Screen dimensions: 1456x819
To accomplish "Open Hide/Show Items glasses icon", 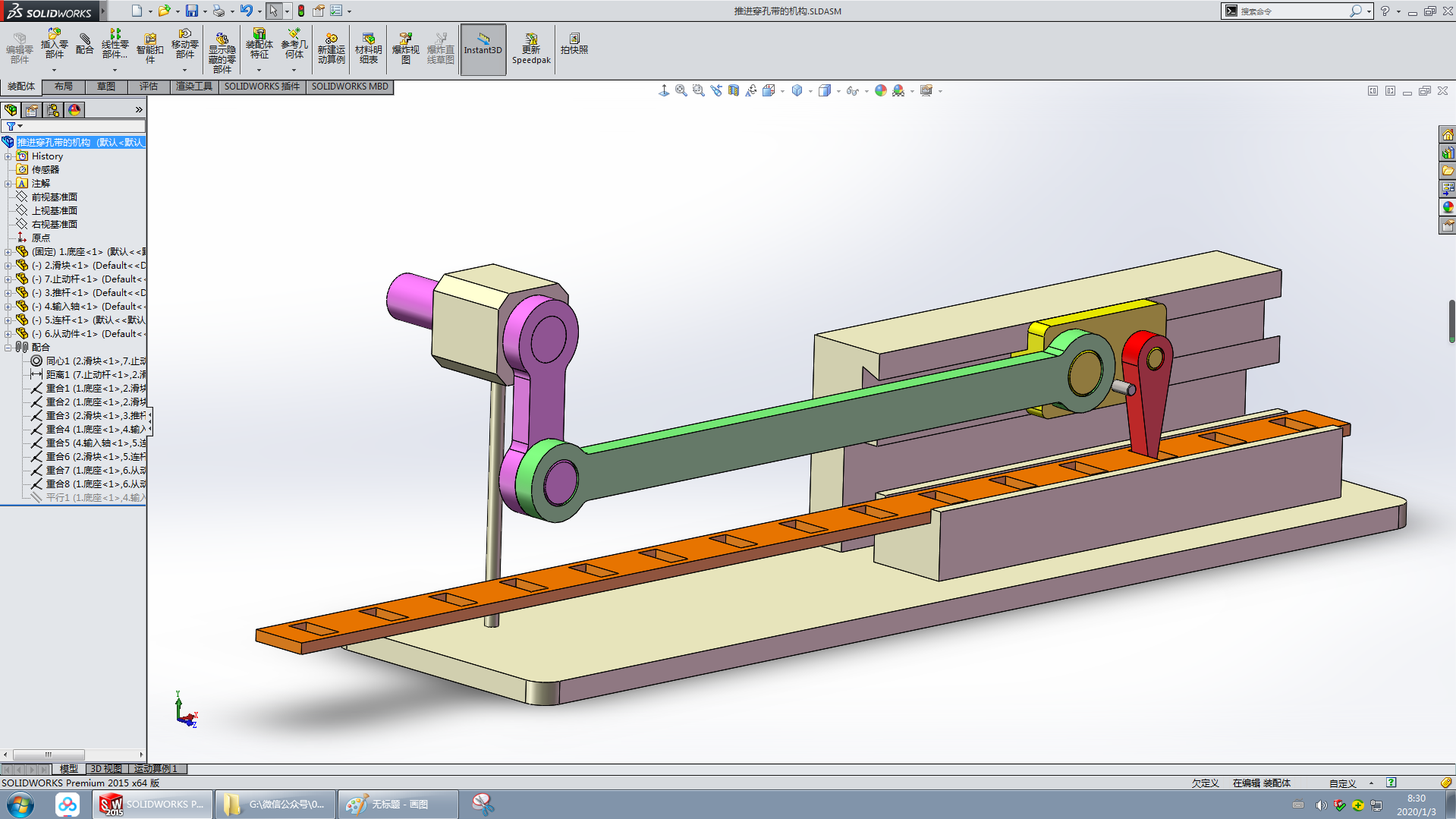I will click(x=853, y=91).
